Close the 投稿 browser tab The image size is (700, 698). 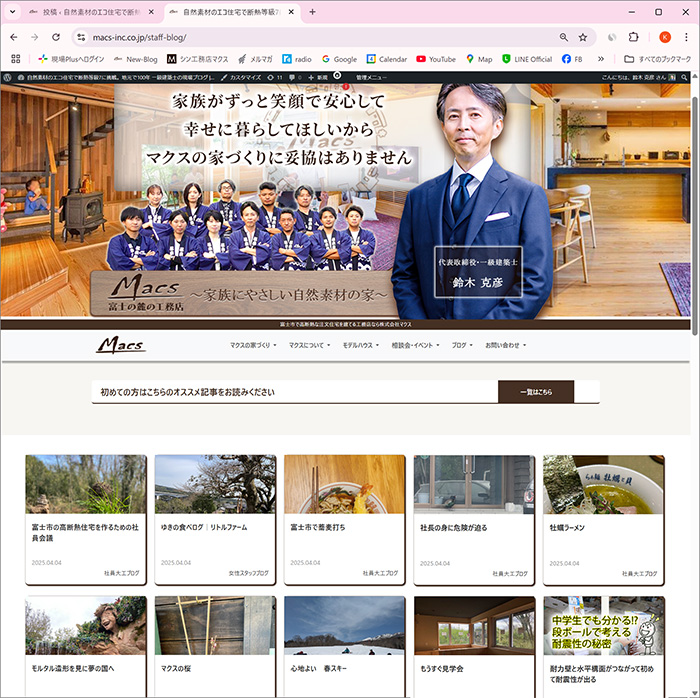pyautogui.click(x=151, y=12)
